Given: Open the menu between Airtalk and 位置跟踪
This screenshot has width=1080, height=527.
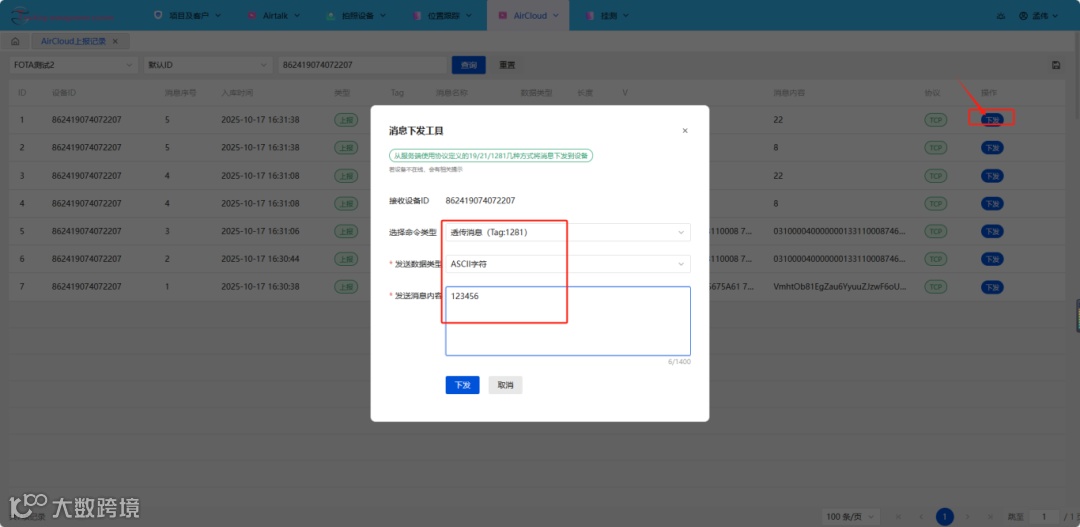Looking at the screenshot, I should (358, 15).
